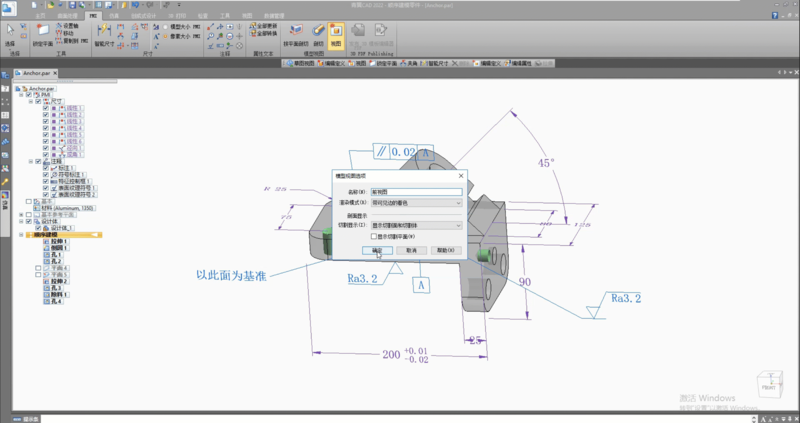800x423 pixels.
Task: Click the 锁定平面 (Lock Plane) ribbon icon
Action: pos(44,36)
